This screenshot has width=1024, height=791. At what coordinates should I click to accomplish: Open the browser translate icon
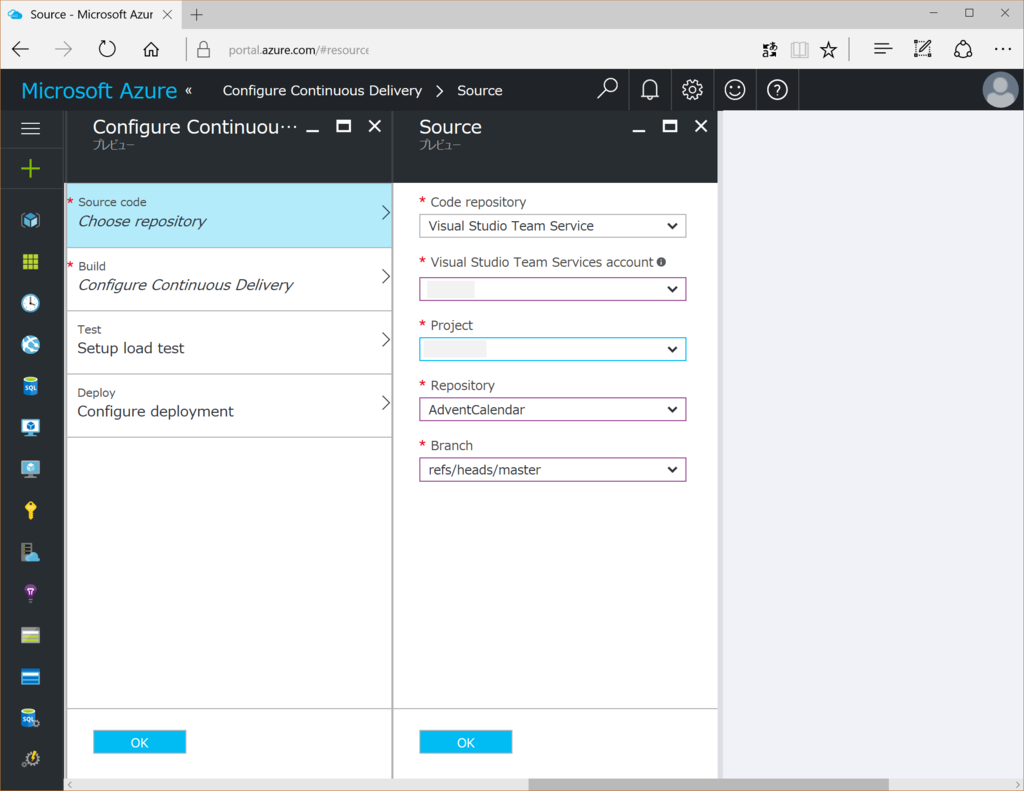[x=770, y=49]
